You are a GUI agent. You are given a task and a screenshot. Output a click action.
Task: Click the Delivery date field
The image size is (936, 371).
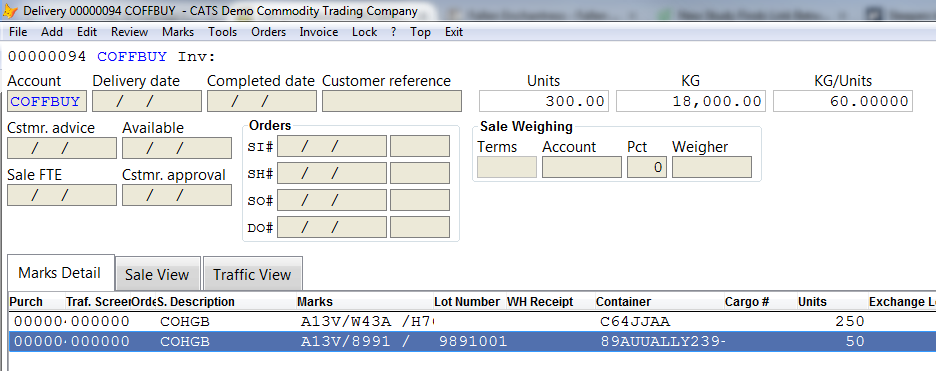[x=147, y=101]
